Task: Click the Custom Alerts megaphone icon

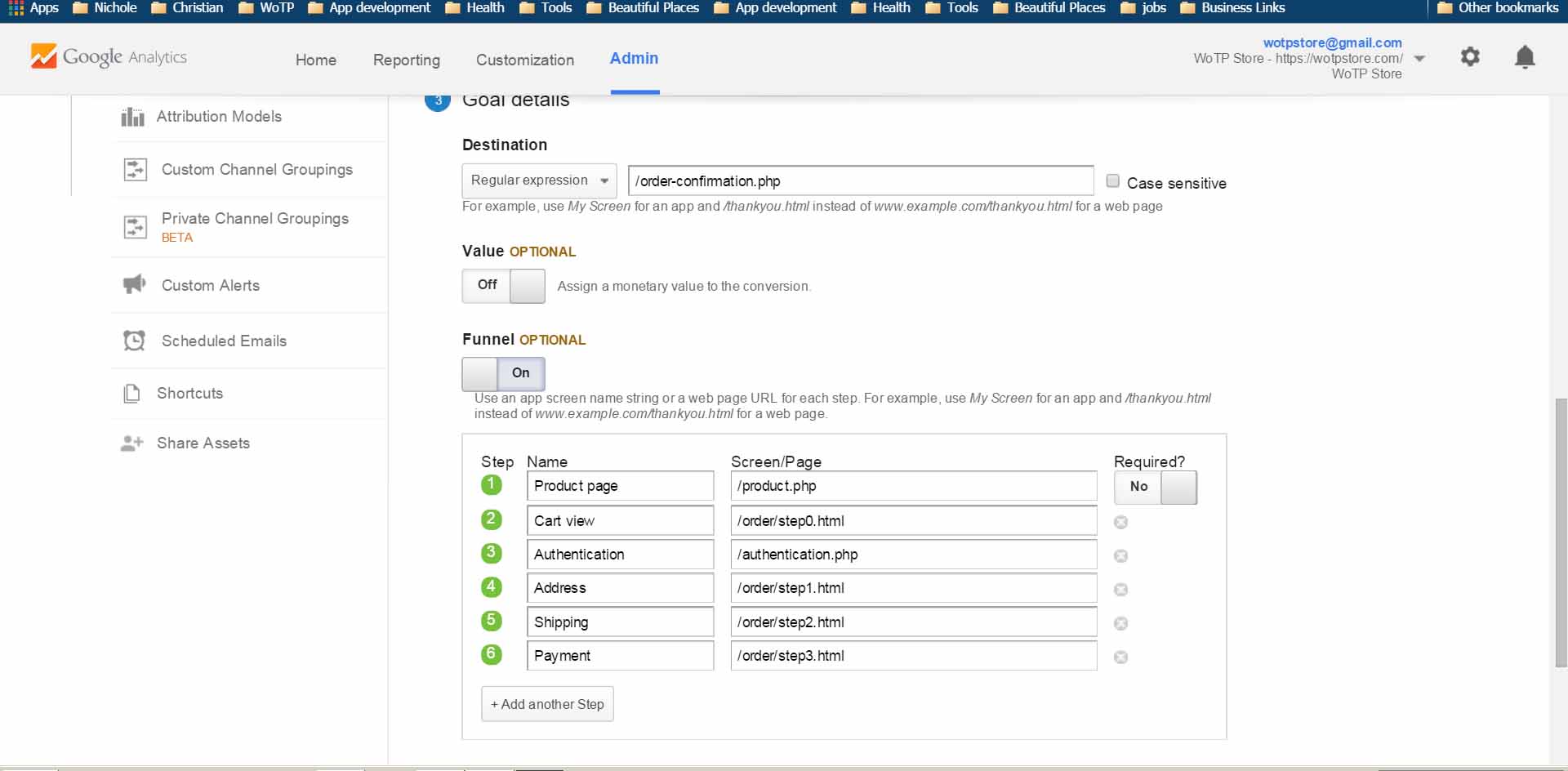Action: point(135,285)
